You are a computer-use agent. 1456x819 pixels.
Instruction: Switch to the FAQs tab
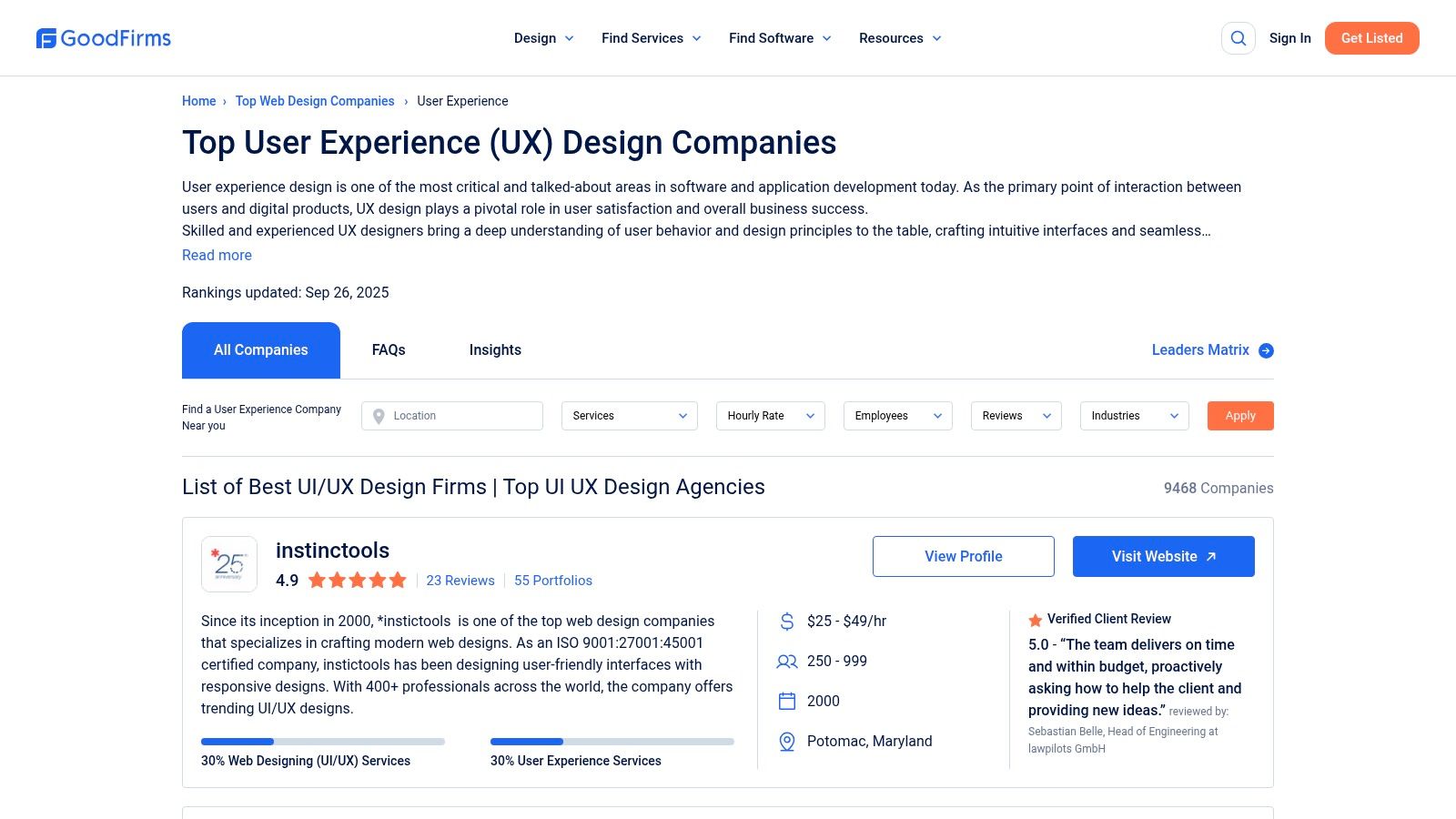pos(389,350)
